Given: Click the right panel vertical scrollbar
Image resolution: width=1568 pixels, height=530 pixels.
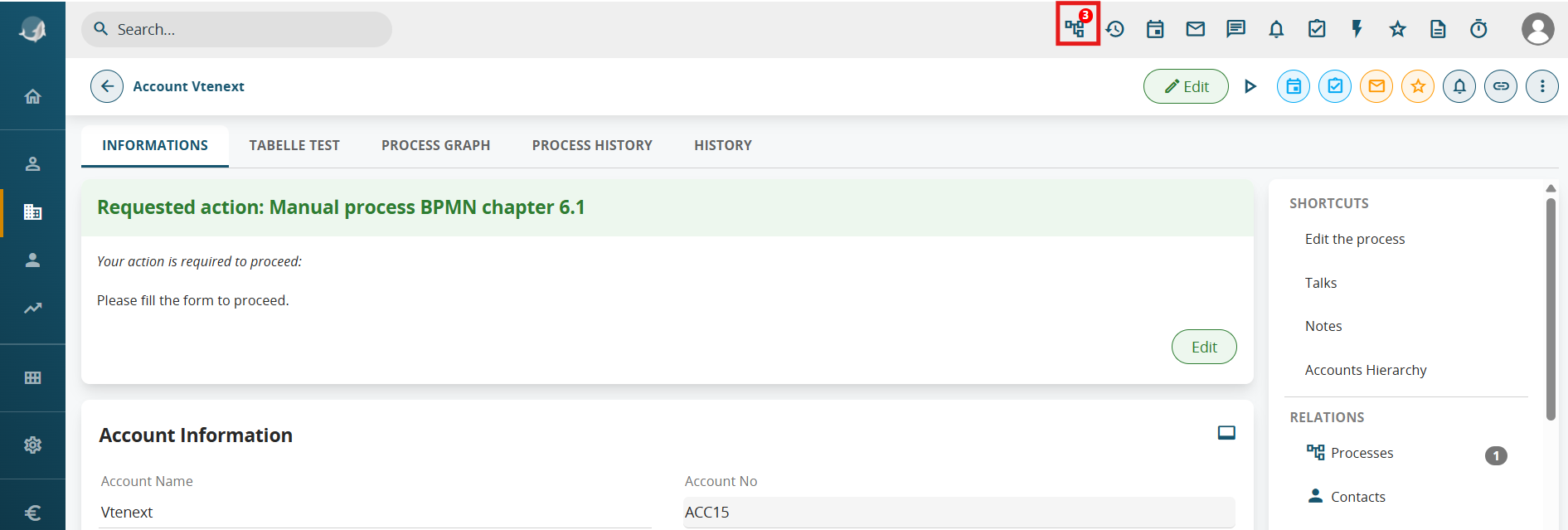Looking at the screenshot, I should (x=1551, y=309).
